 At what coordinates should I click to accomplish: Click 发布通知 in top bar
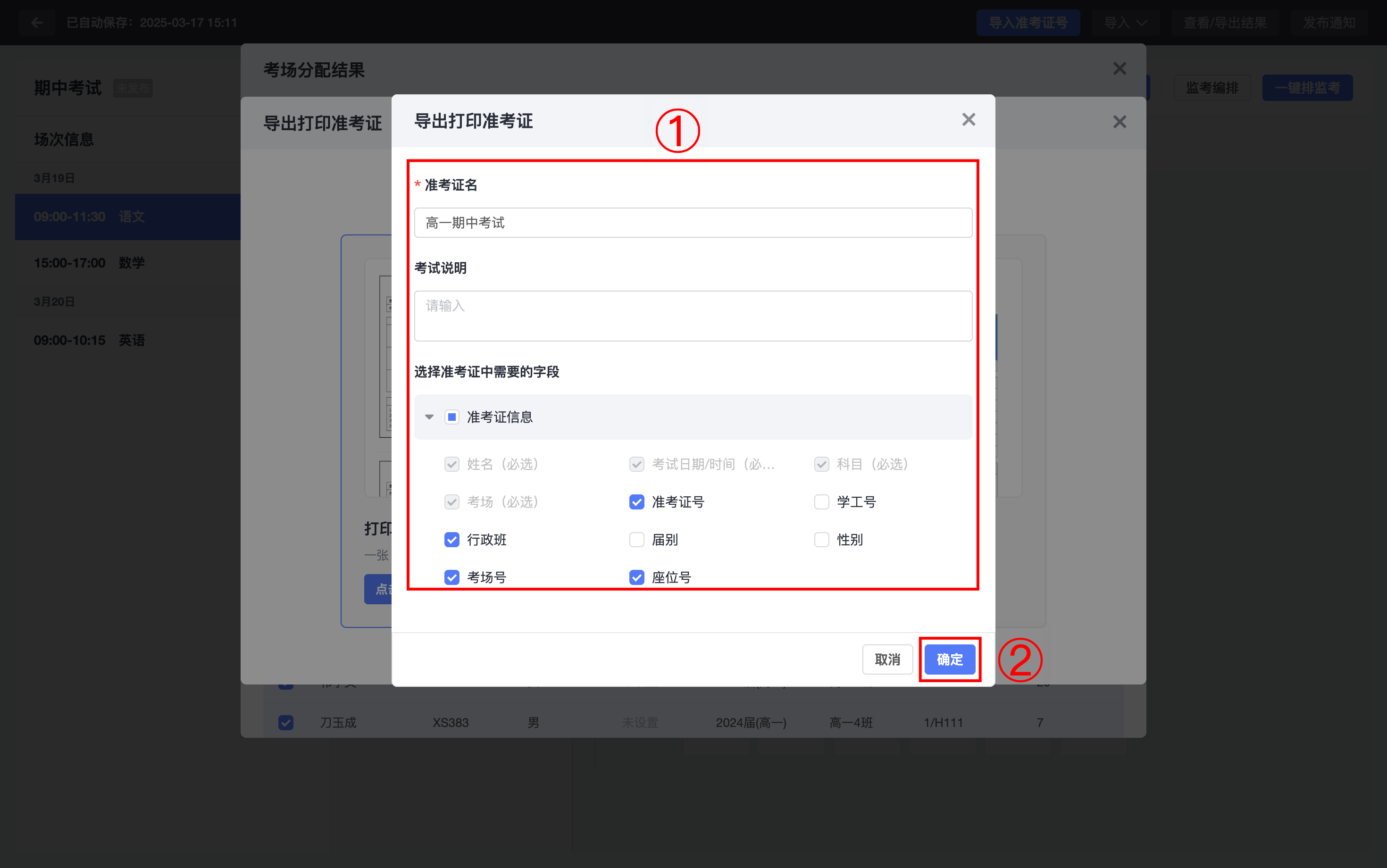(x=1329, y=23)
